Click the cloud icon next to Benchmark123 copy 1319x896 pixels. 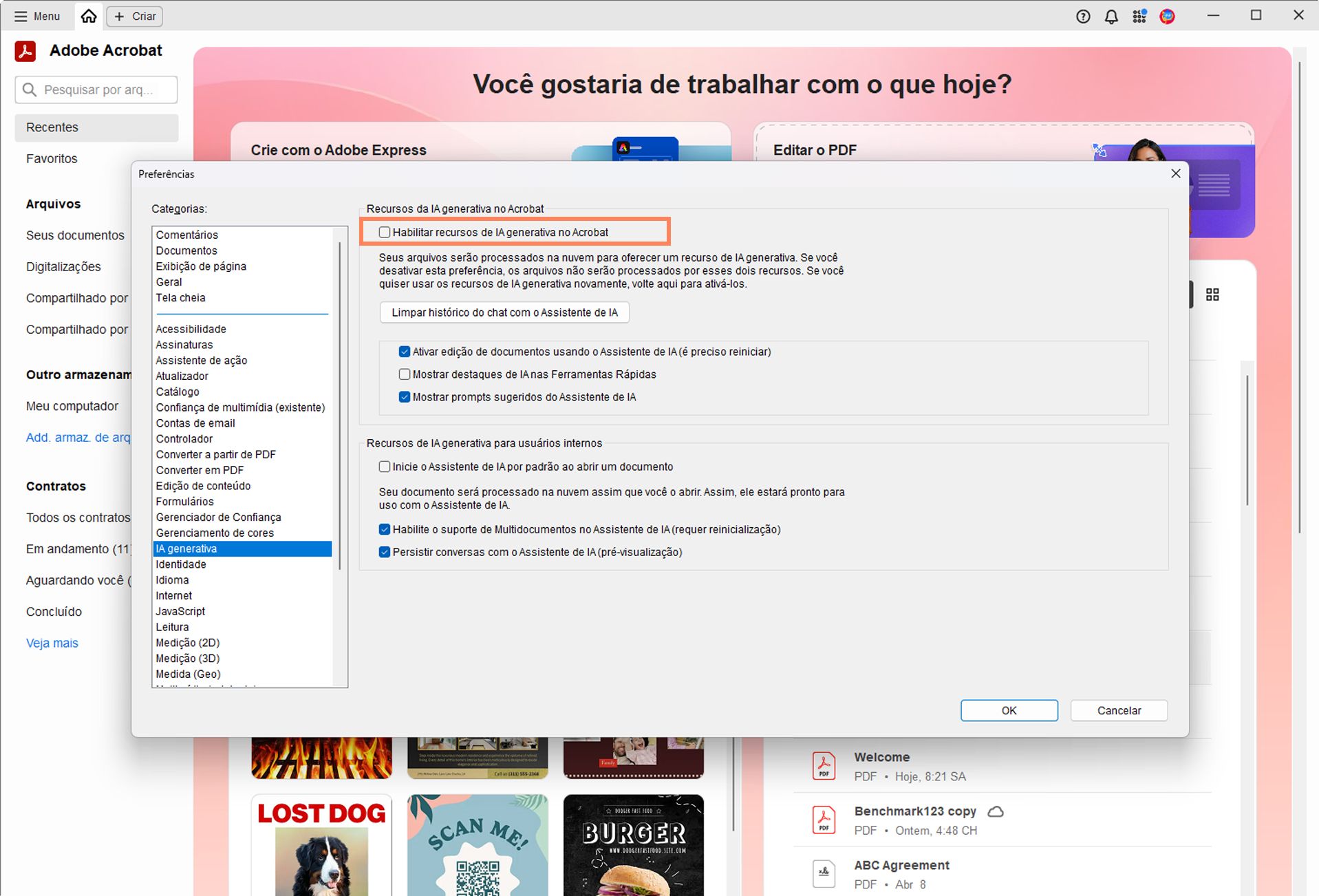point(996,811)
